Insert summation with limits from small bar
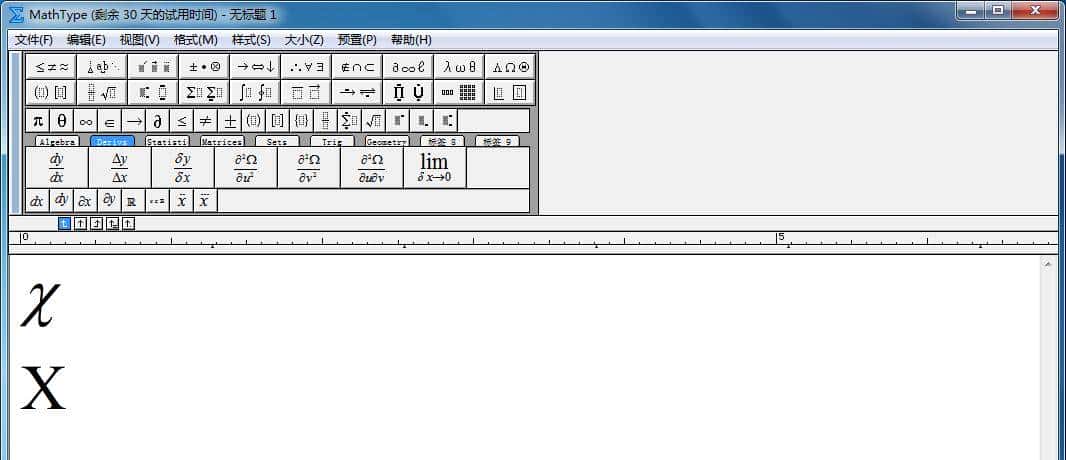The height and width of the screenshot is (460, 1066). (x=349, y=121)
